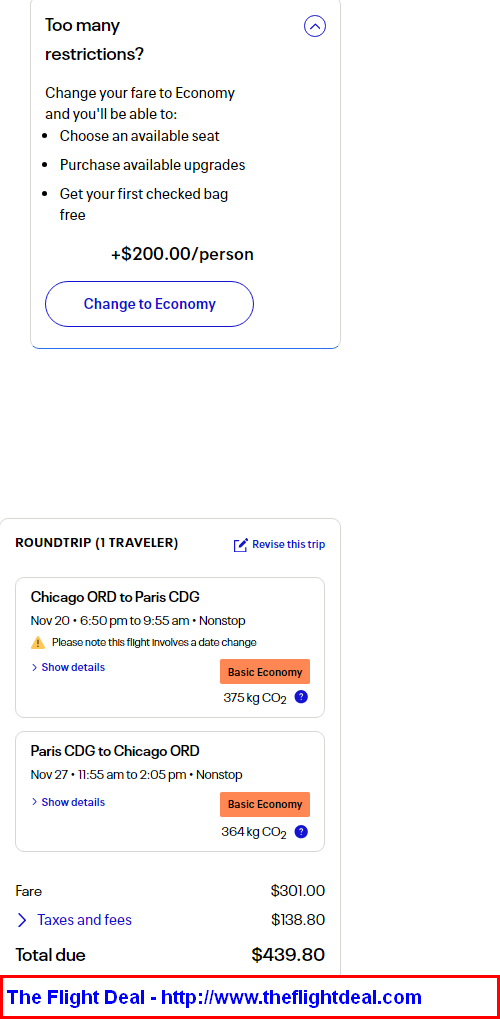Select the Chicago ORD to Paris CDG heading
Image resolution: width=500 pixels, height=1019 pixels.
(115, 597)
